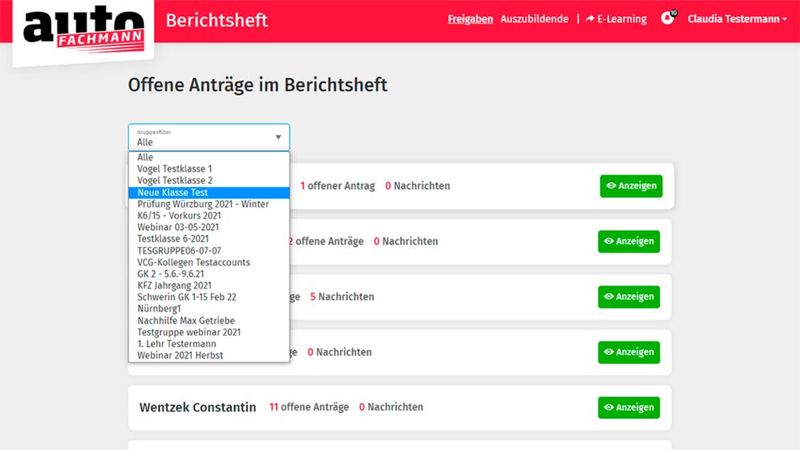Click Anzeigen button for Wentzek Constantin
The image size is (800, 450).
coord(629,407)
